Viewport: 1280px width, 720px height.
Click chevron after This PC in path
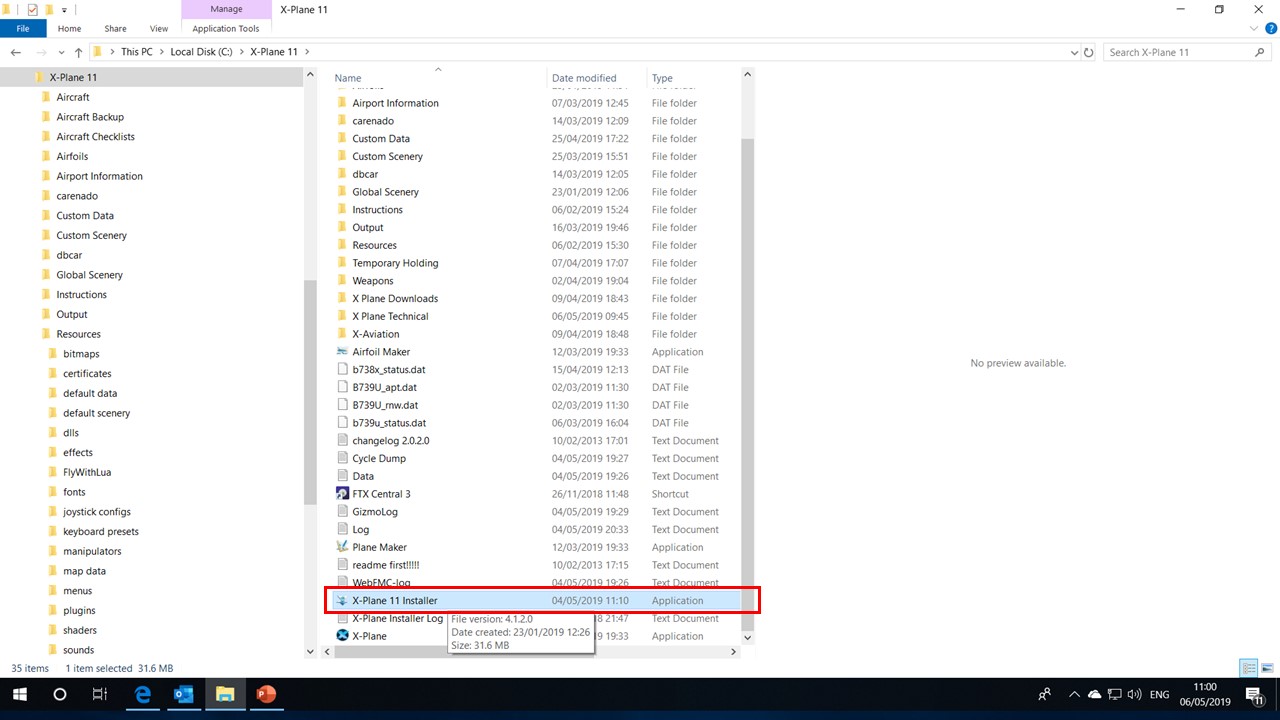161,52
